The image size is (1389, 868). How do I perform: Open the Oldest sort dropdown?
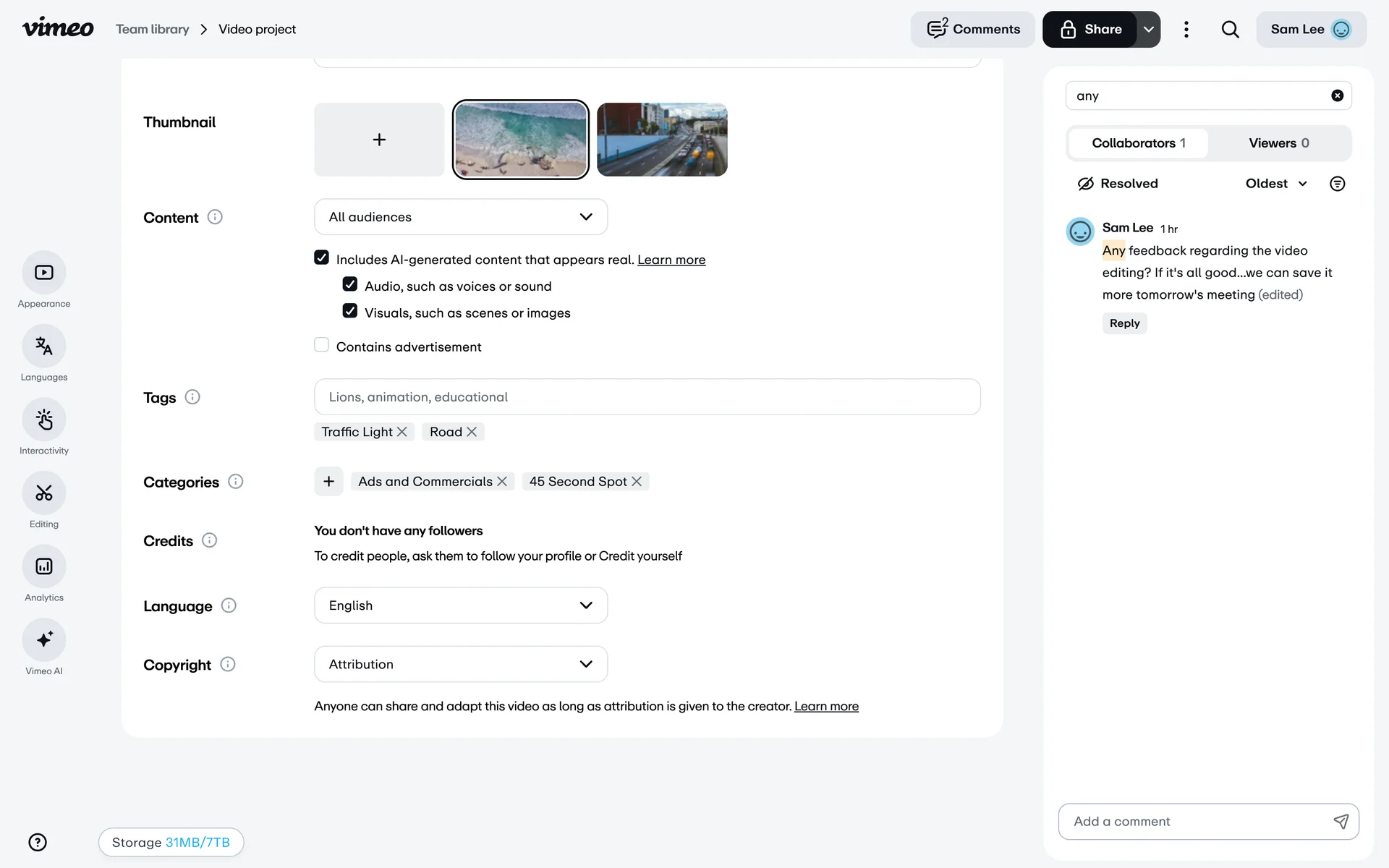[1276, 184]
